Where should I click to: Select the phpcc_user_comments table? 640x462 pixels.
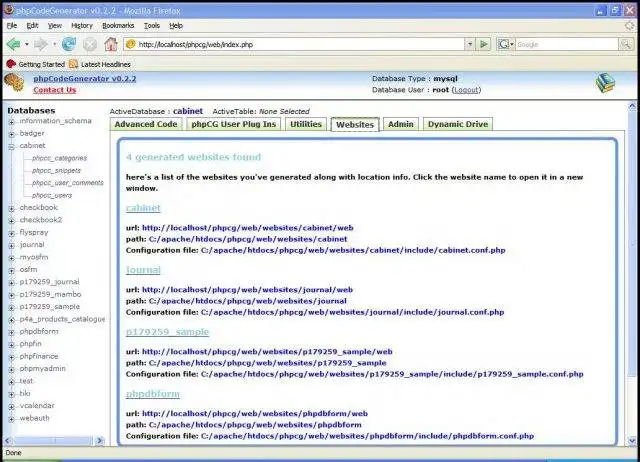click(x=67, y=182)
